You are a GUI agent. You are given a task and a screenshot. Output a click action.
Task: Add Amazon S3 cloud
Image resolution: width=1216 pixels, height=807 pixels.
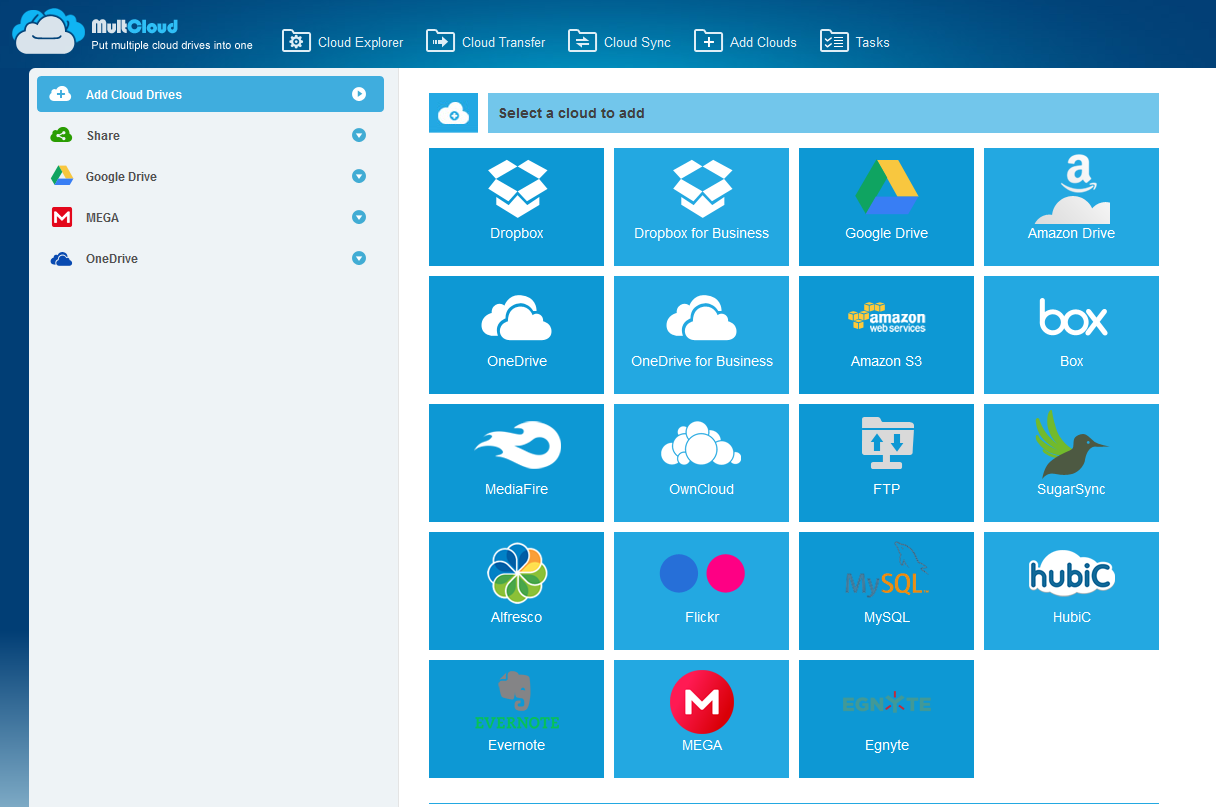886,335
